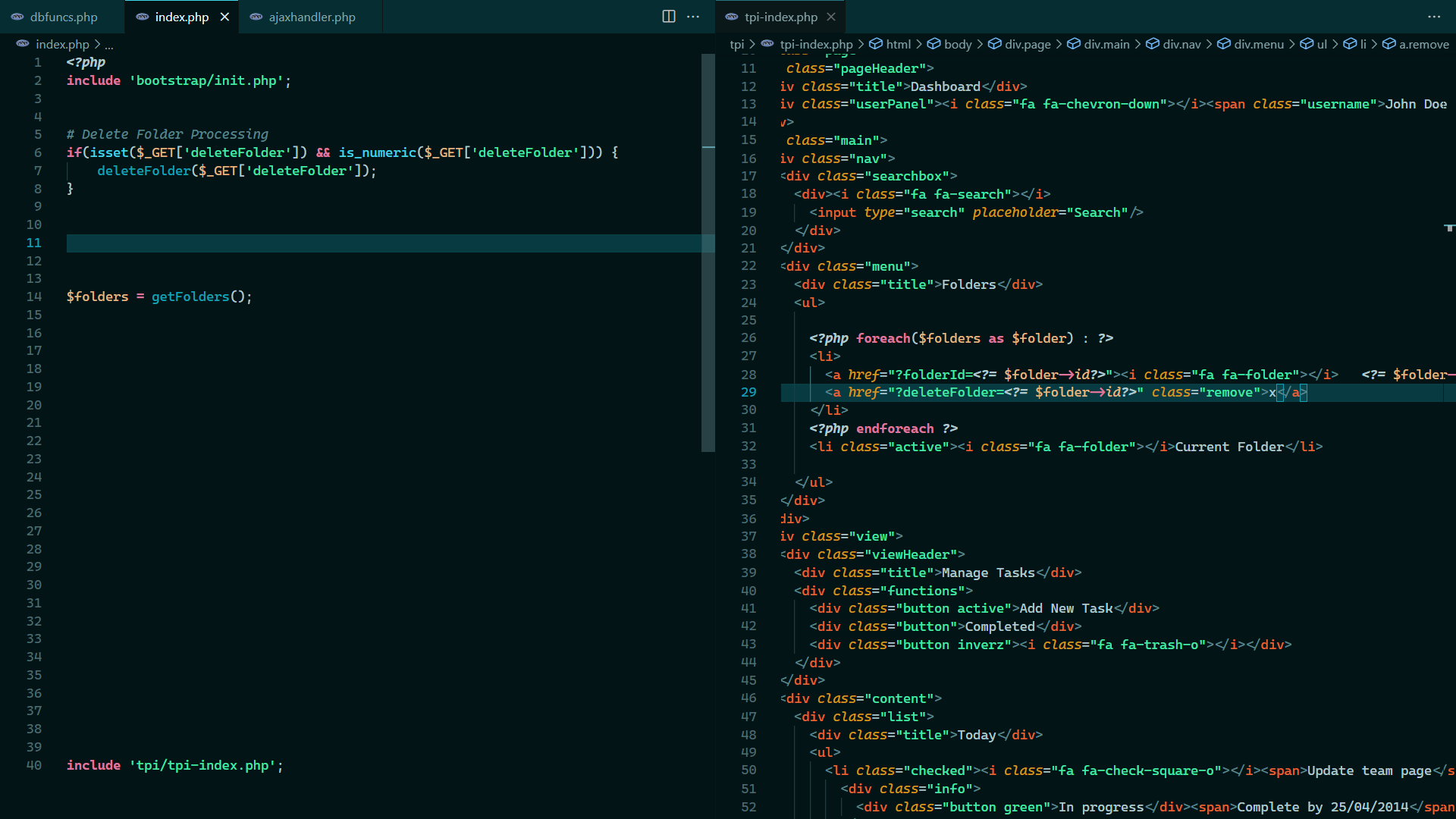Close the index.php tab
Viewport: 1456px width, 819px height.
tap(224, 17)
